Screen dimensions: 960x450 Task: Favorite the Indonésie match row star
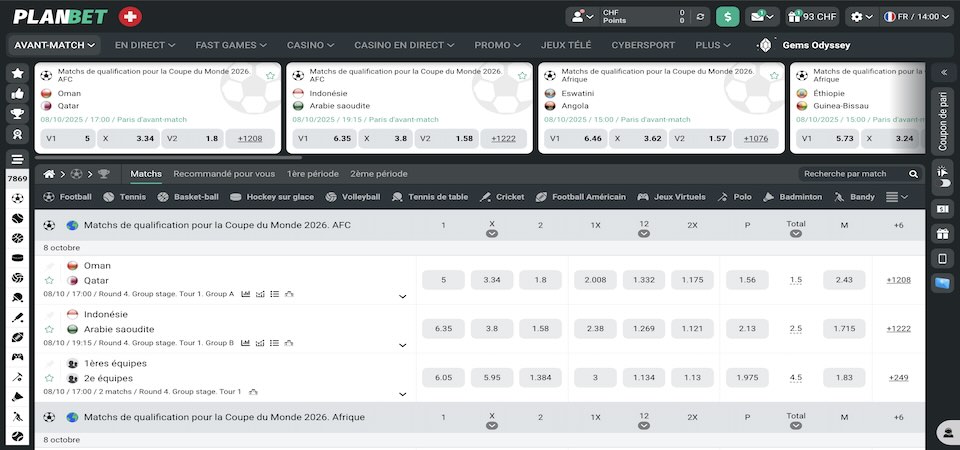(48, 329)
